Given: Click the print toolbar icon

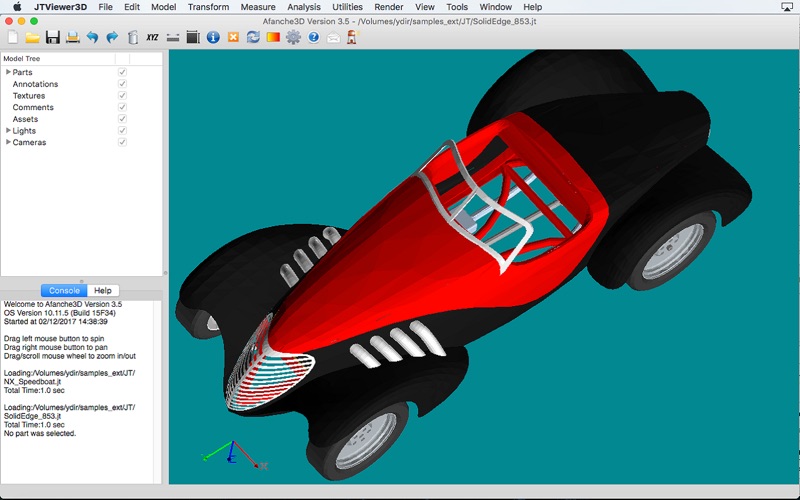Looking at the screenshot, I should pyautogui.click(x=72, y=37).
